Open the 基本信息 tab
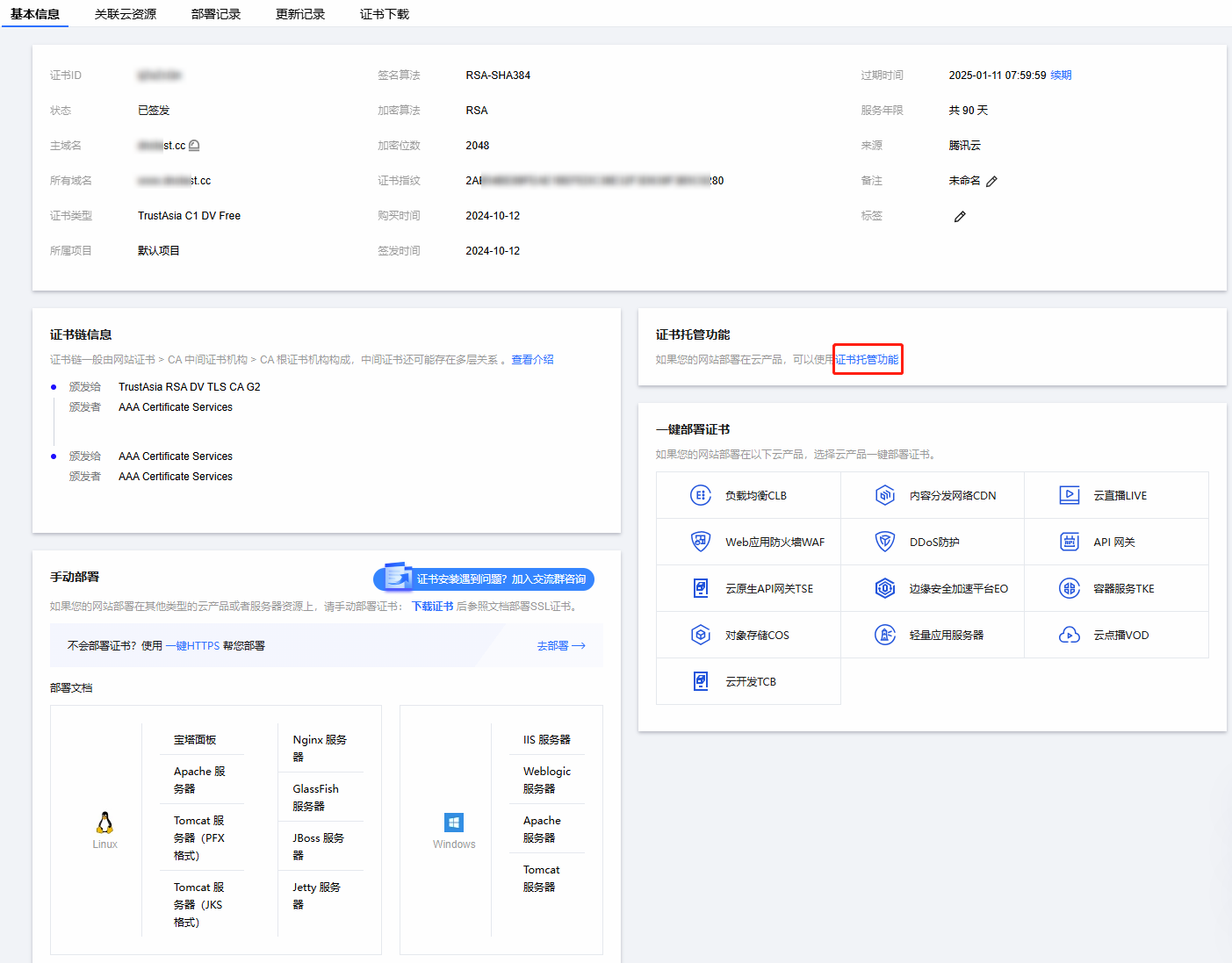This screenshot has width=1232, height=963. [35, 14]
